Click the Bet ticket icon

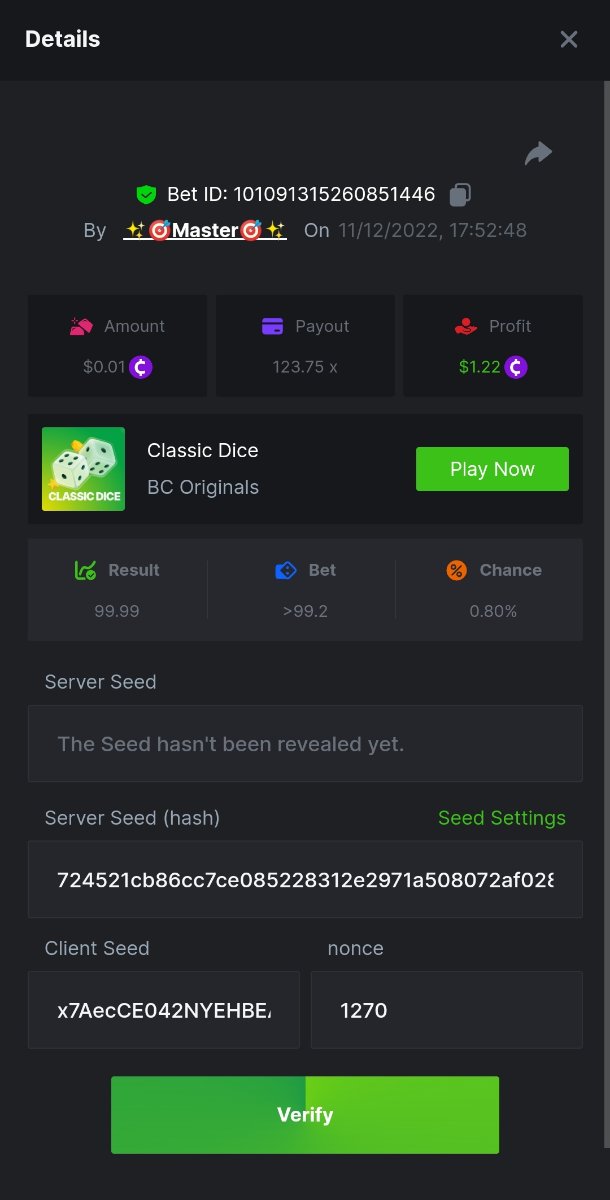[x=286, y=570]
